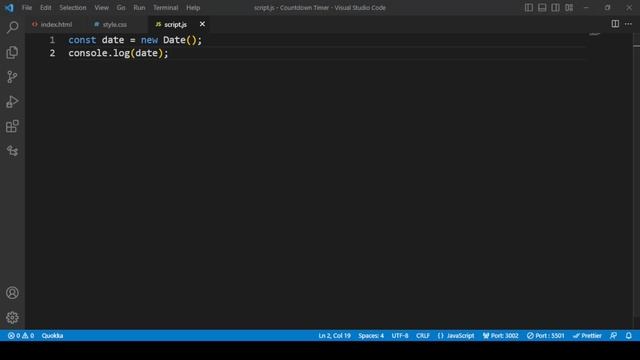Toggle the primary side bar layout icon

click(x=529, y=8)
